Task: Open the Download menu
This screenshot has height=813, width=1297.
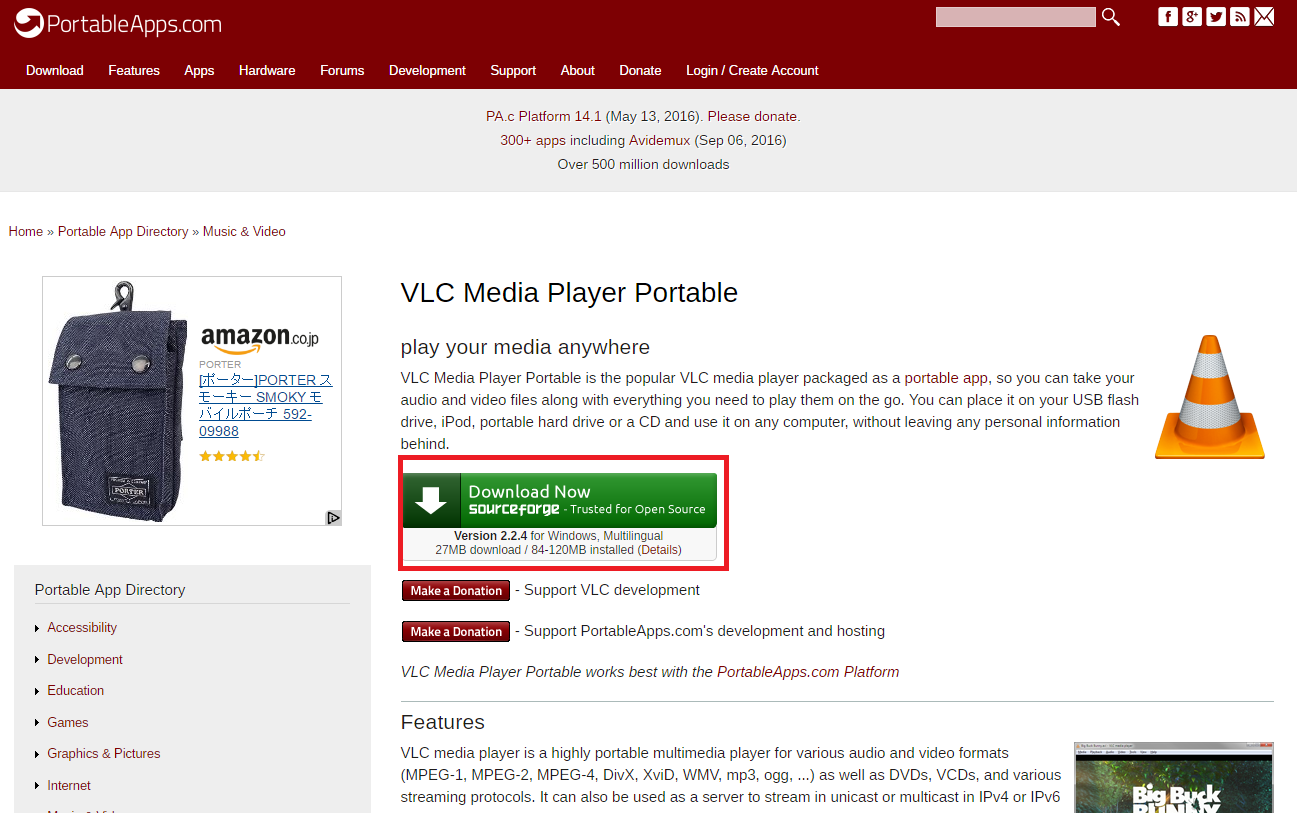Action: pyautogui.click(x=55, y=70)
